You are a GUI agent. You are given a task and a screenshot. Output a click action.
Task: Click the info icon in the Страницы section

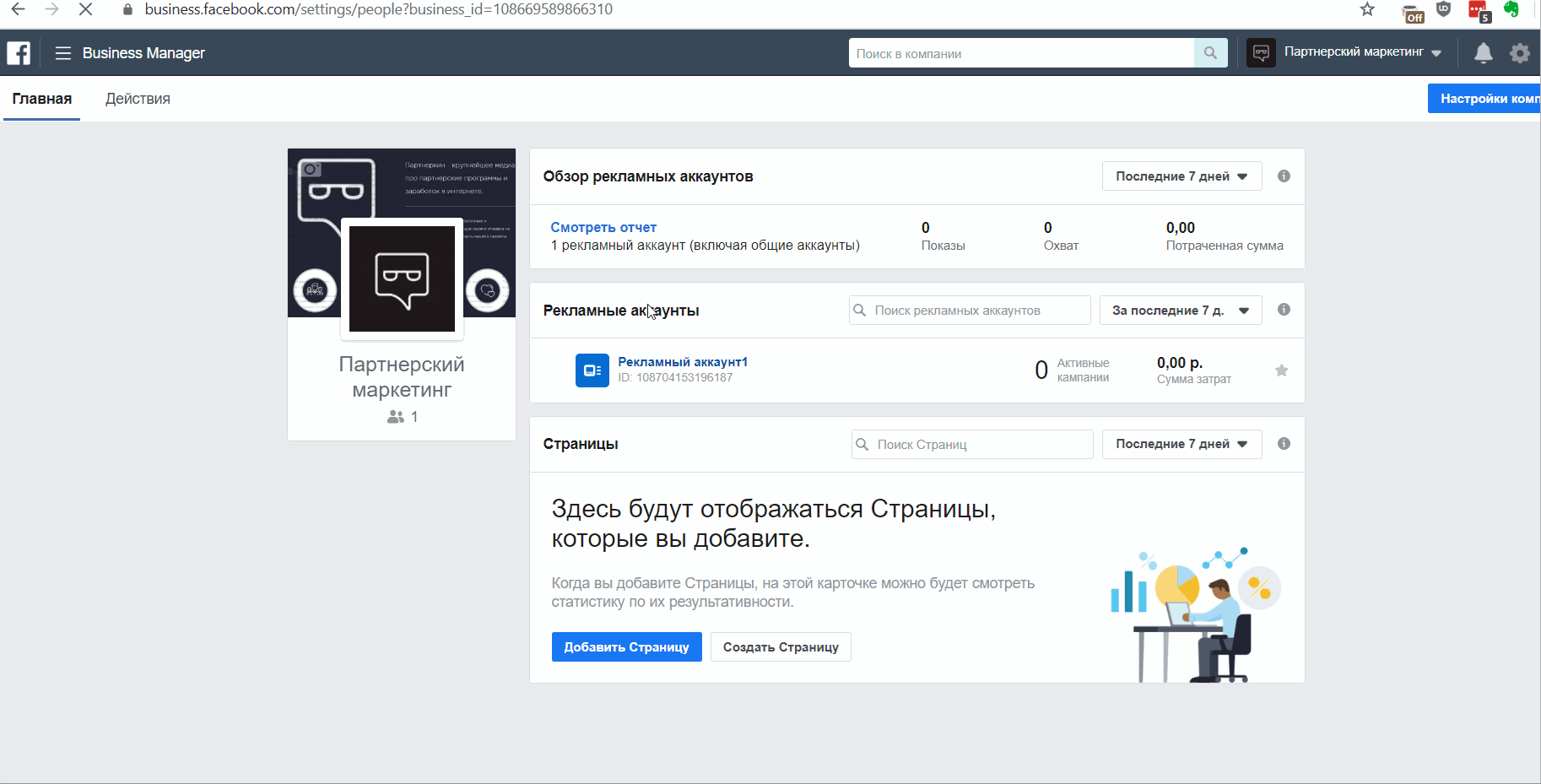1284,443
